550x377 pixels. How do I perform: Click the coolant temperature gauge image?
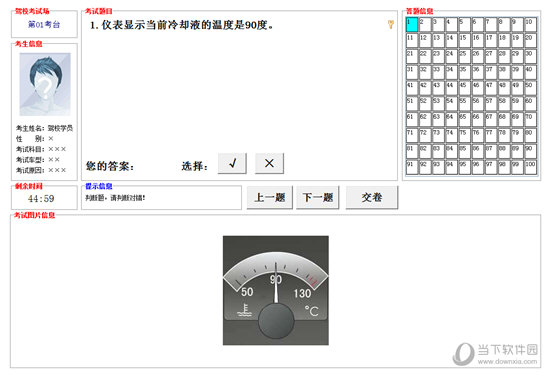(x=276, y=290)
